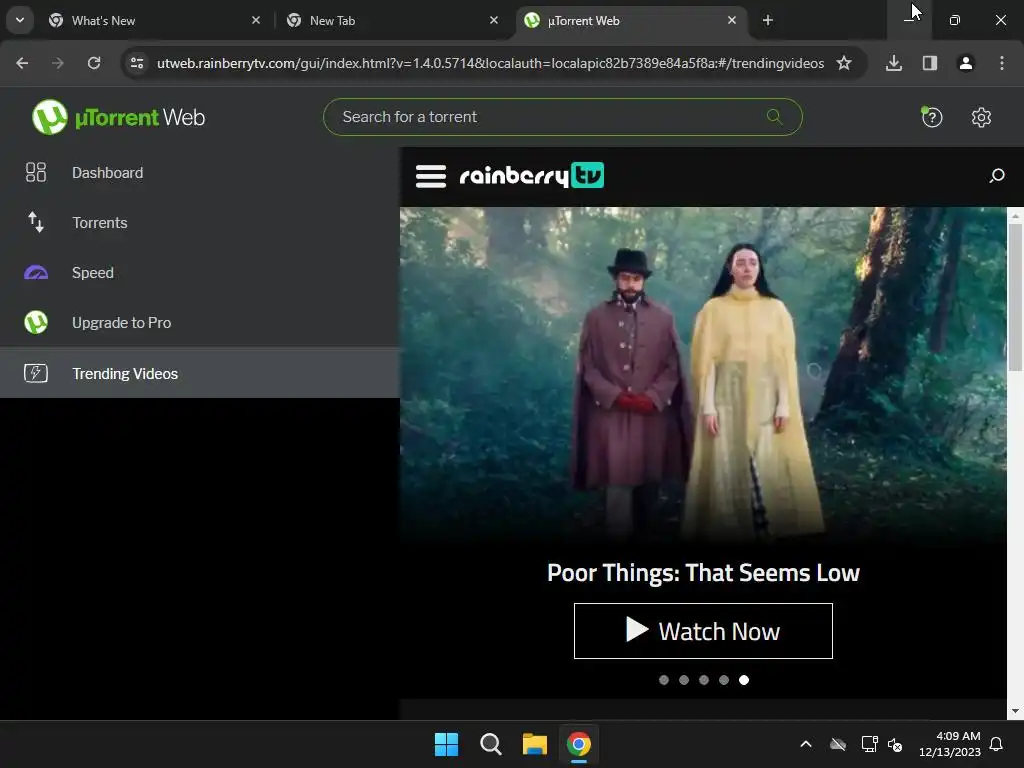The width and height of the screenshot is (1024, 768).
Task: Bookmark this page with the star
Action: pyautogui.click(x=844, y=63)
